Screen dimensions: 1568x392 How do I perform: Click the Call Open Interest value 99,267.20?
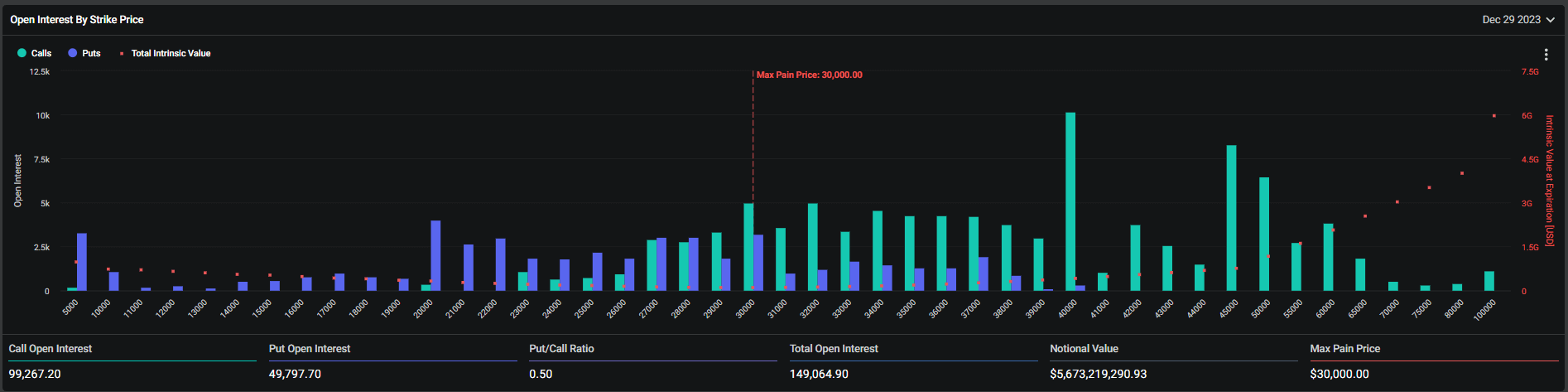point(35,374)
